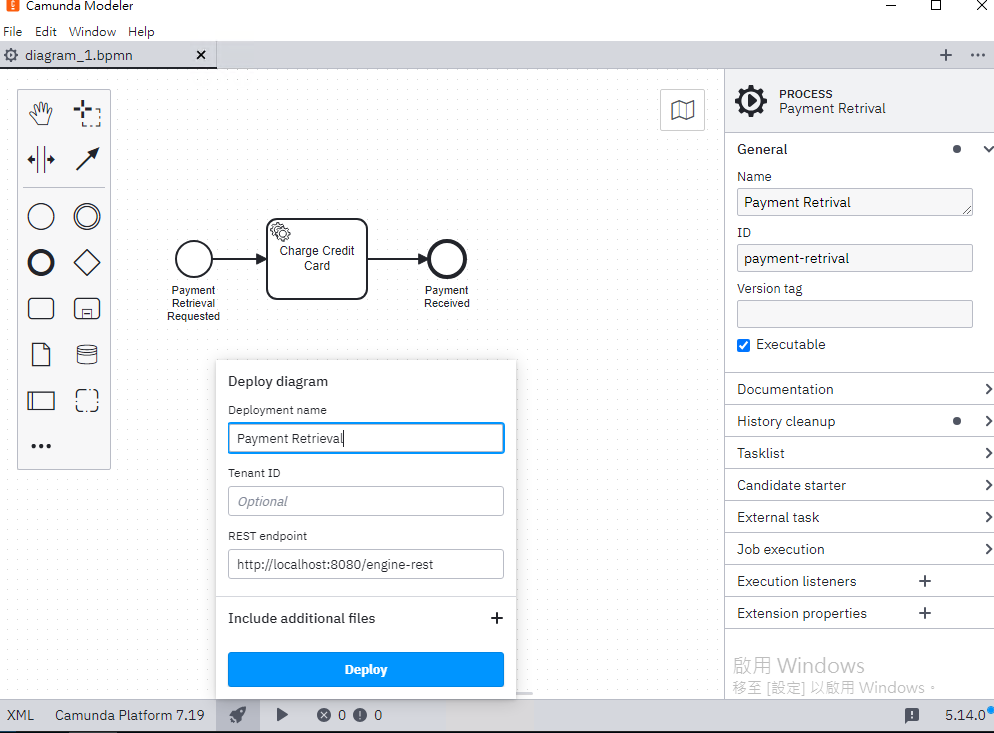Screen dimensions: 994x733
Task: Create a task rectangle from palette
Action: pyautogui.click(x=41, y=309)
